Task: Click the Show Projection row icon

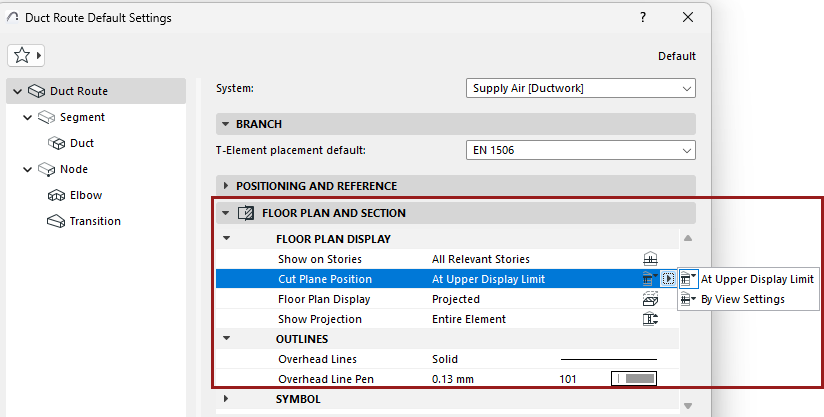Action: [651, 319]
